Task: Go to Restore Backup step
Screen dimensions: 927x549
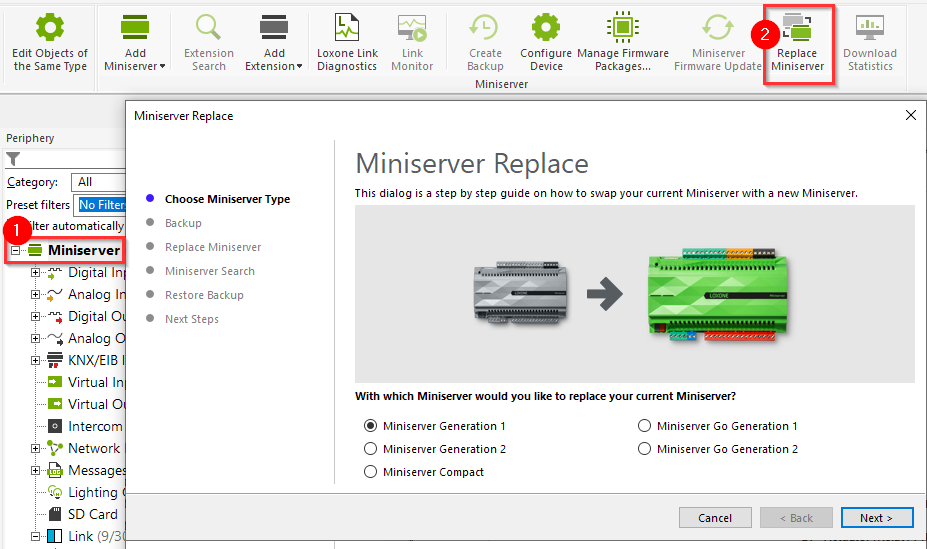Action: coord(204,295)
